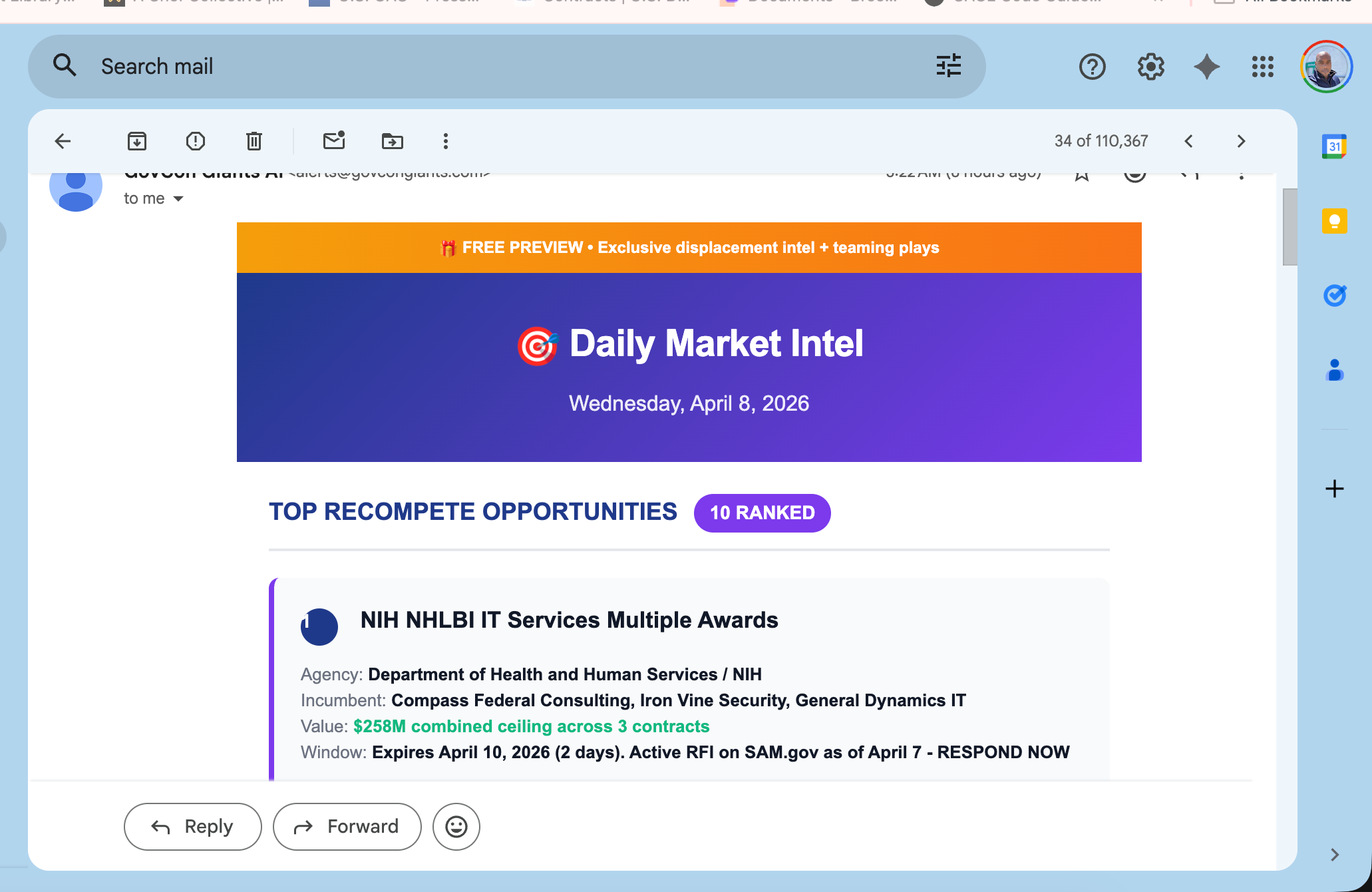Archive this email
Image resolution: width=1372 pixels, height=892 pixels.
pos(137,141)
